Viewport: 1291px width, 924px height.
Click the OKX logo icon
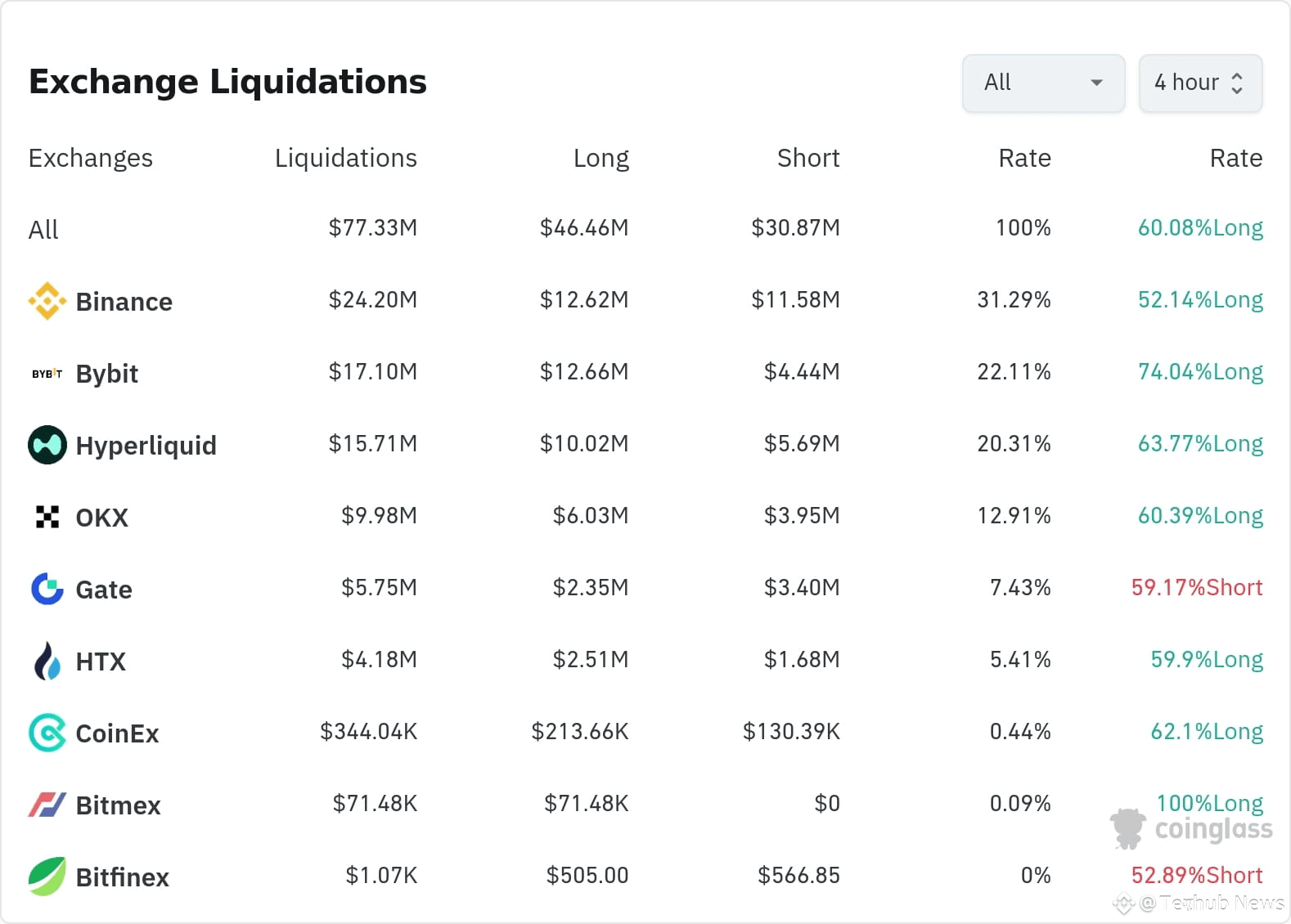coord(47,517)
